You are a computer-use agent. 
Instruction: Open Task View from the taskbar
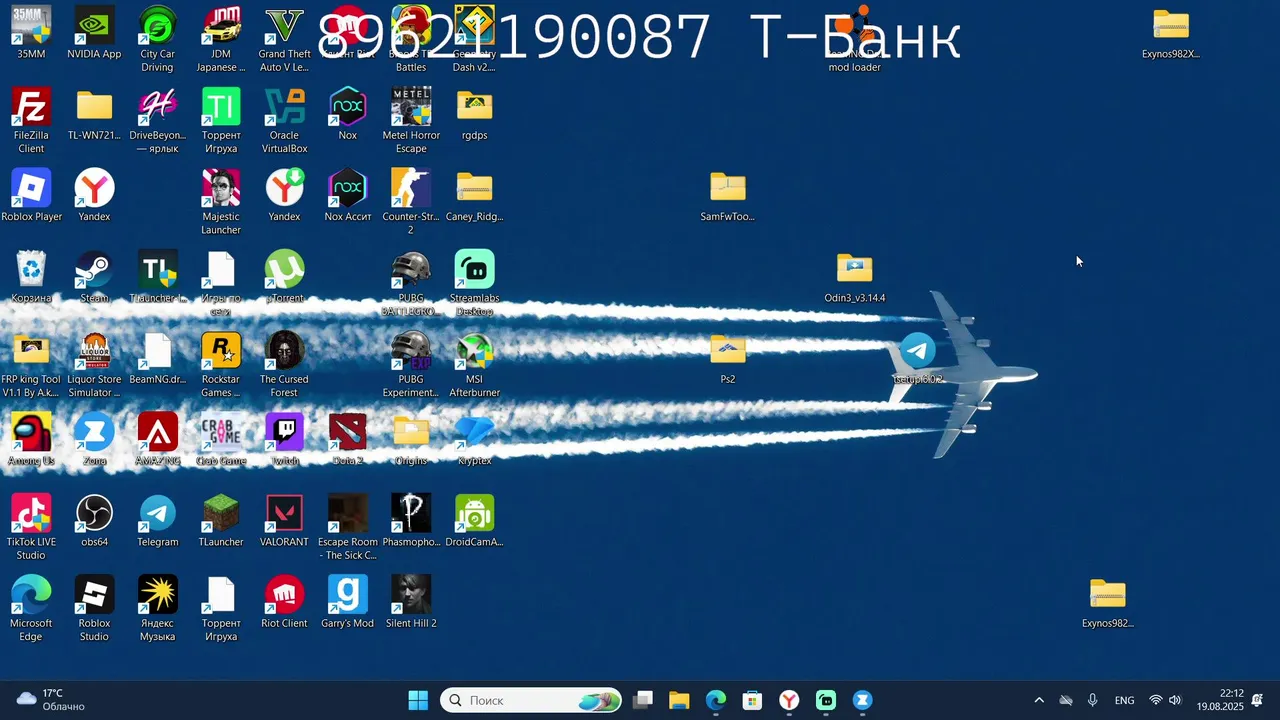pyautogui.click(x=643, y=700)
